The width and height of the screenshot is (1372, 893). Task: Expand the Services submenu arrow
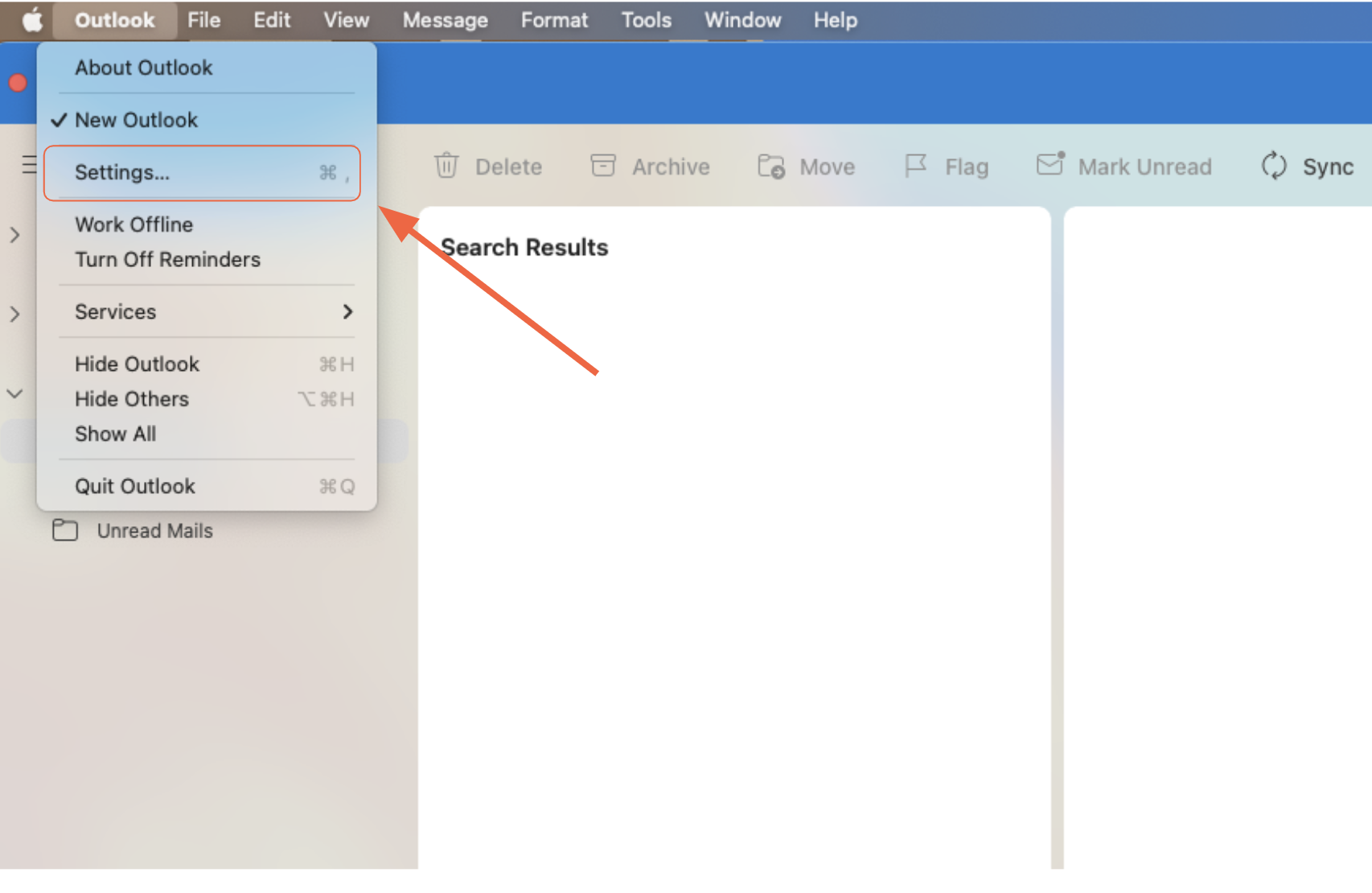[347, 311]
